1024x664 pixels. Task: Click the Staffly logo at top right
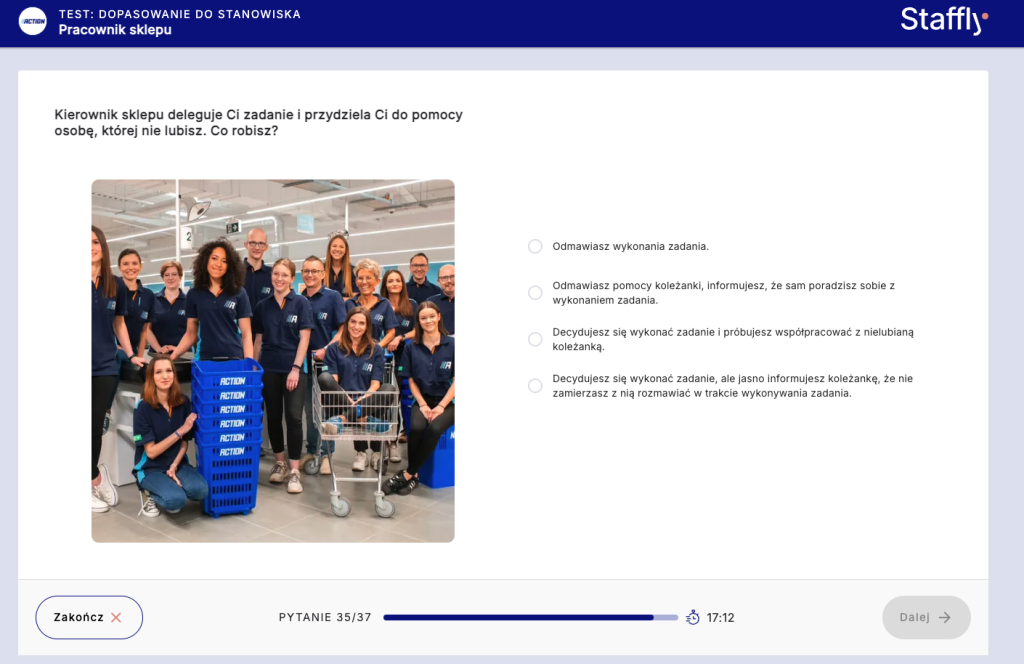(x=943, y=20)
